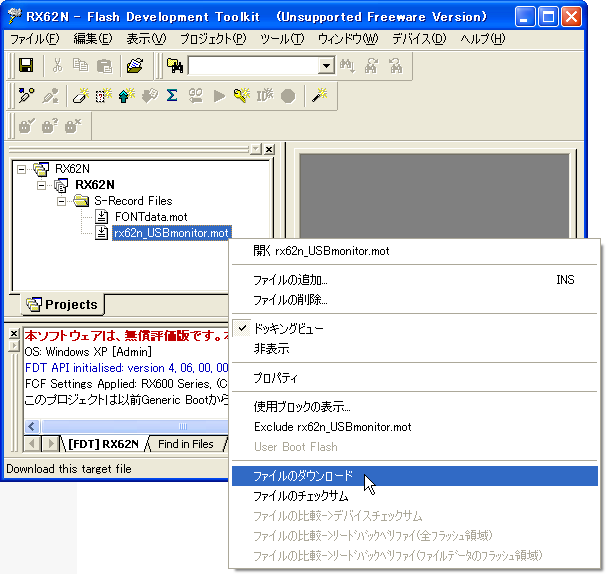The height and width of the screenshot is (574, 606).
Task: Choose ファイルのチェックサム in context menu
Action: (415, 496)
